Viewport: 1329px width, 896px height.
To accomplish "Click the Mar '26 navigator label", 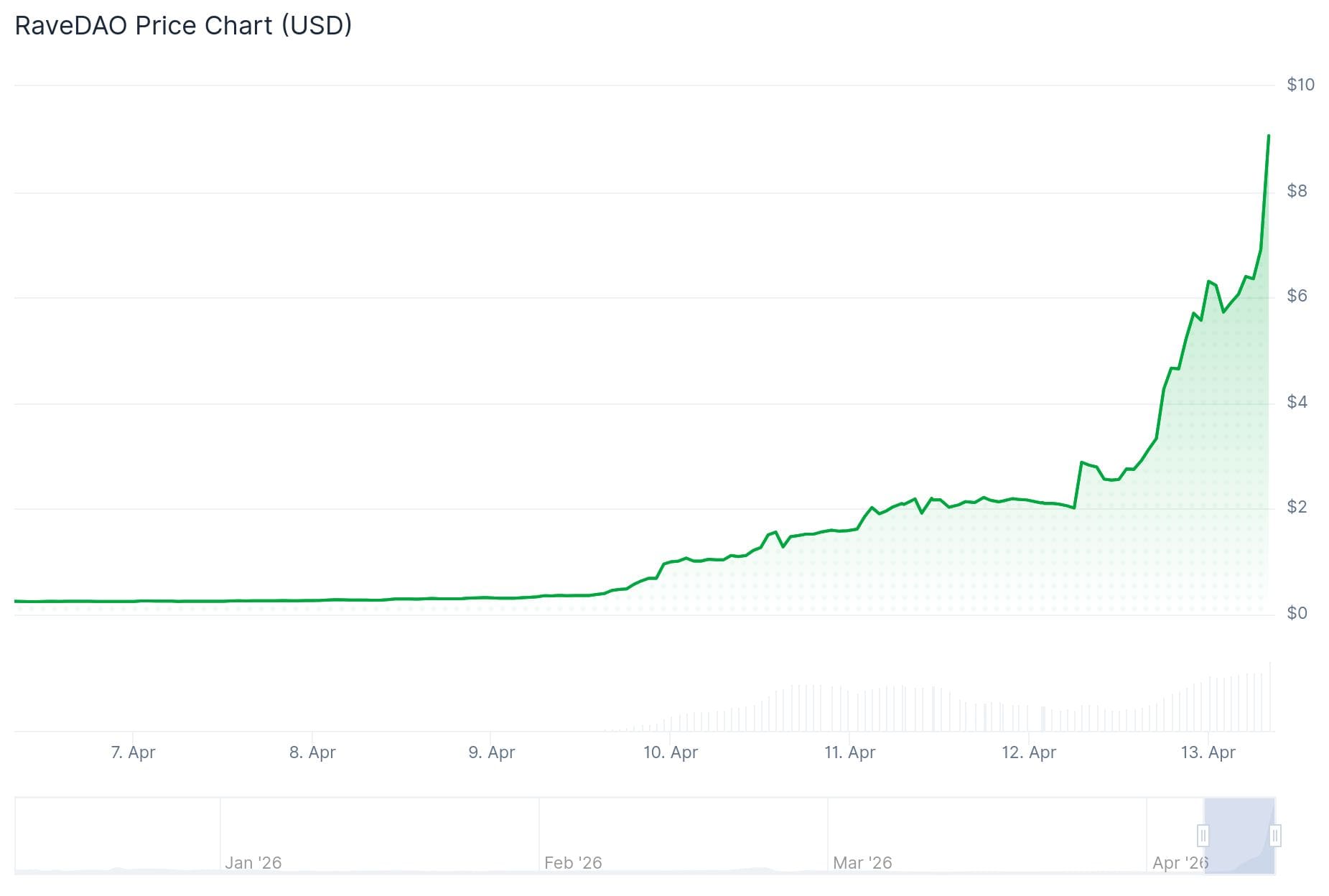I will click(x=862, y=862).
